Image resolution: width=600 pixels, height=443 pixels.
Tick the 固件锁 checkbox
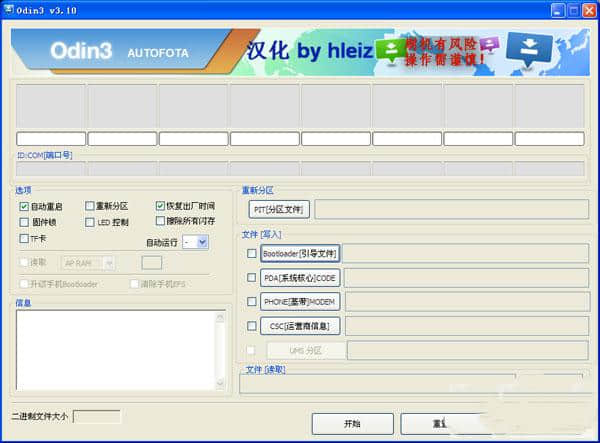tap(24, 222)
